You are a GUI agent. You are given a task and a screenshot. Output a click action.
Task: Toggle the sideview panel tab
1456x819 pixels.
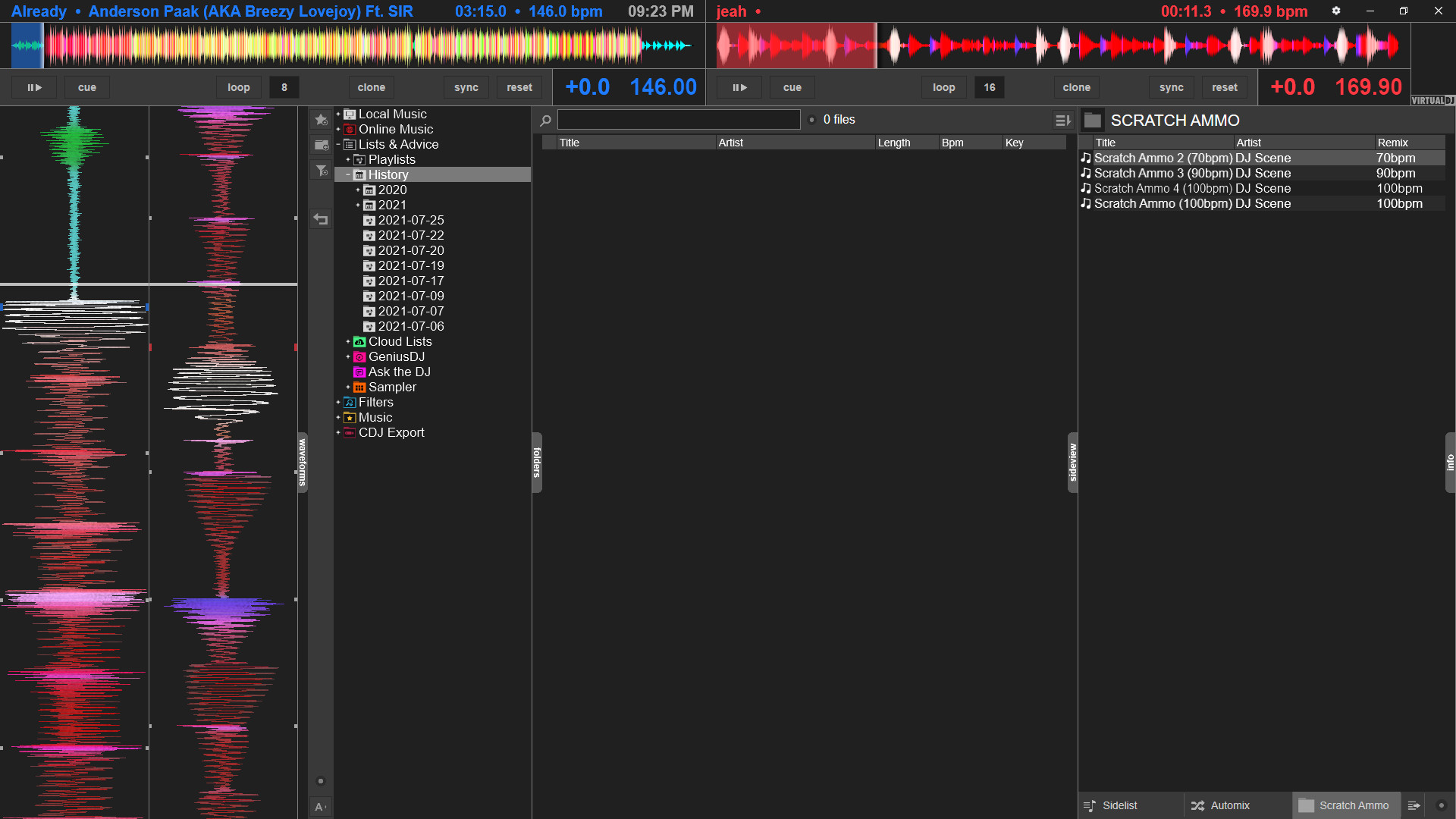(x=1072, y=463)
